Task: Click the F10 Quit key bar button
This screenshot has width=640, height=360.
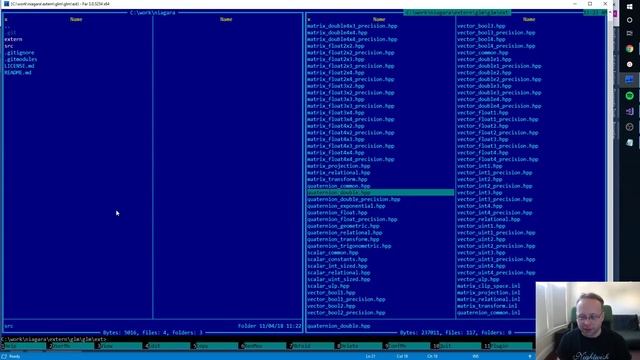Action: [x=456, y=346]
